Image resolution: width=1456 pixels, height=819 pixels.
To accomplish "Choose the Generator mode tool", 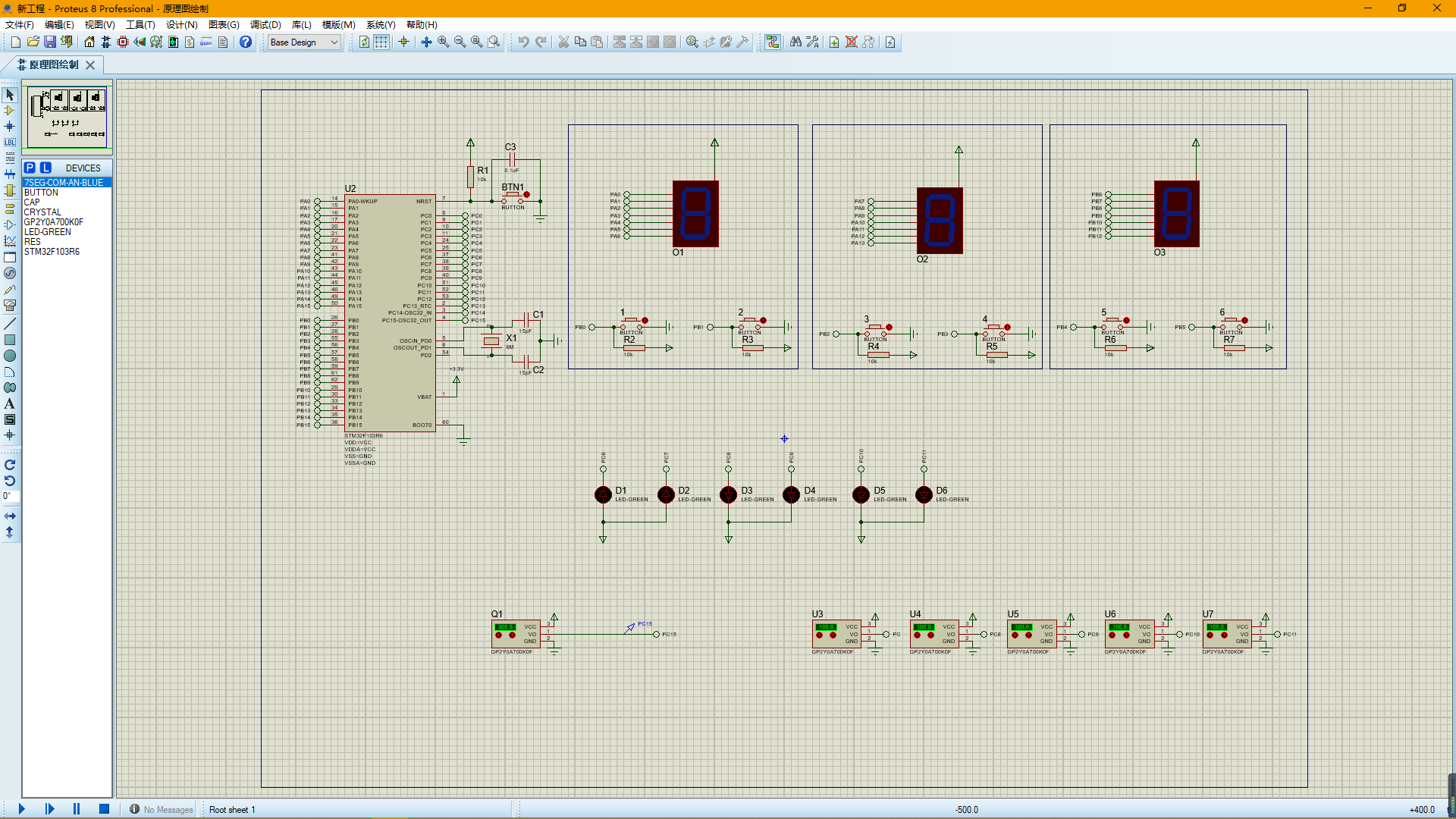I will pyautogui.click(x=10, y=273).
